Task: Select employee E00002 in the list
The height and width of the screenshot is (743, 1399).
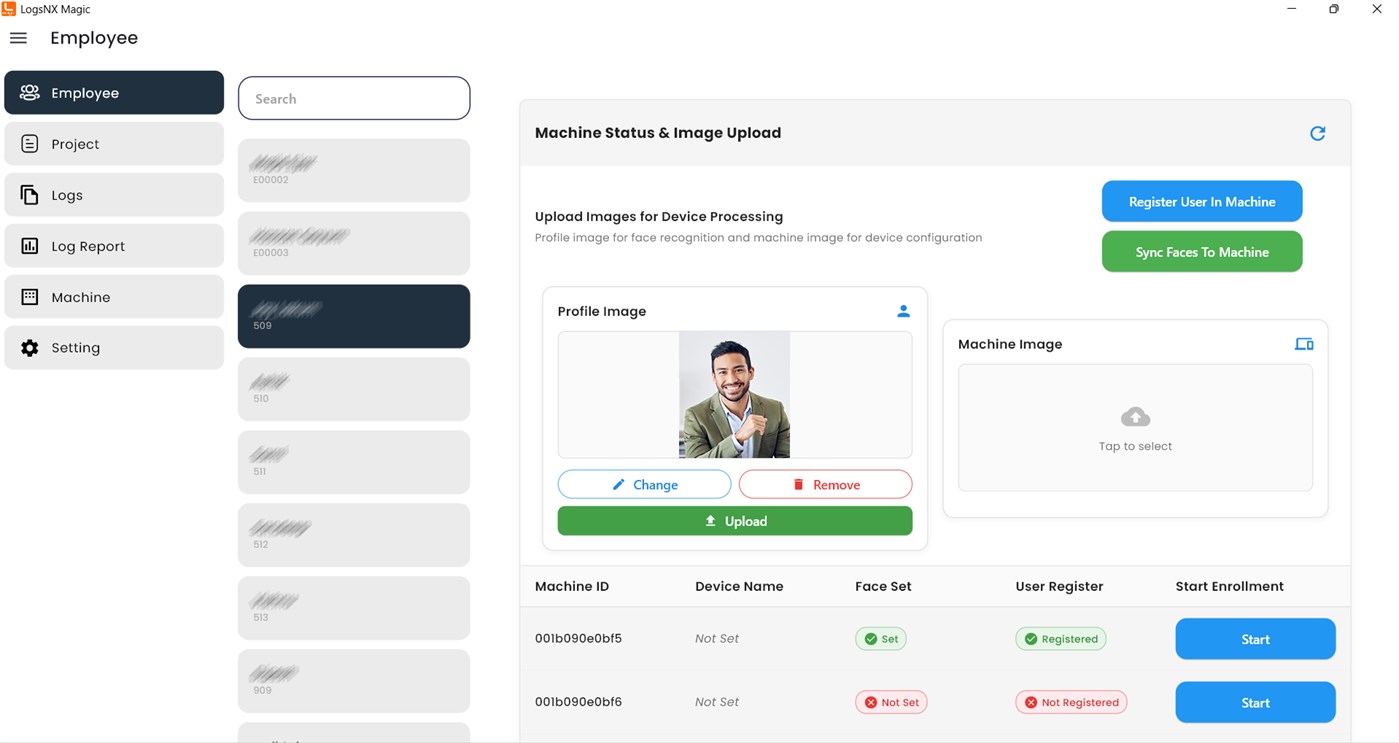Action: pos(354,171)
